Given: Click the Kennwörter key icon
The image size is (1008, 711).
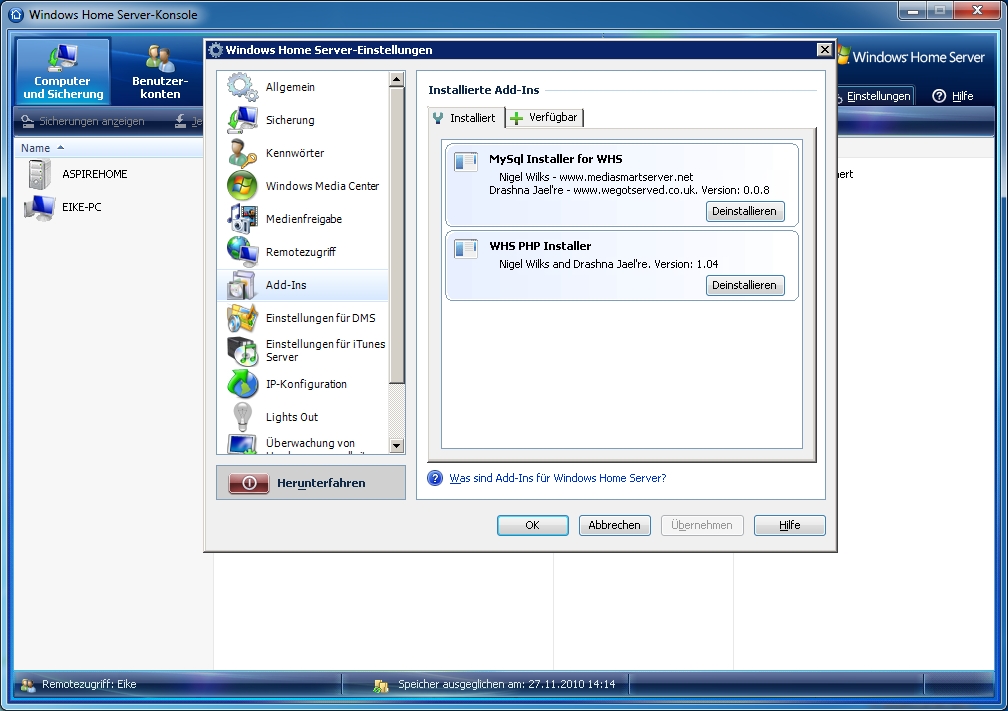Looking at the screenshot, I should coord(242,153).
